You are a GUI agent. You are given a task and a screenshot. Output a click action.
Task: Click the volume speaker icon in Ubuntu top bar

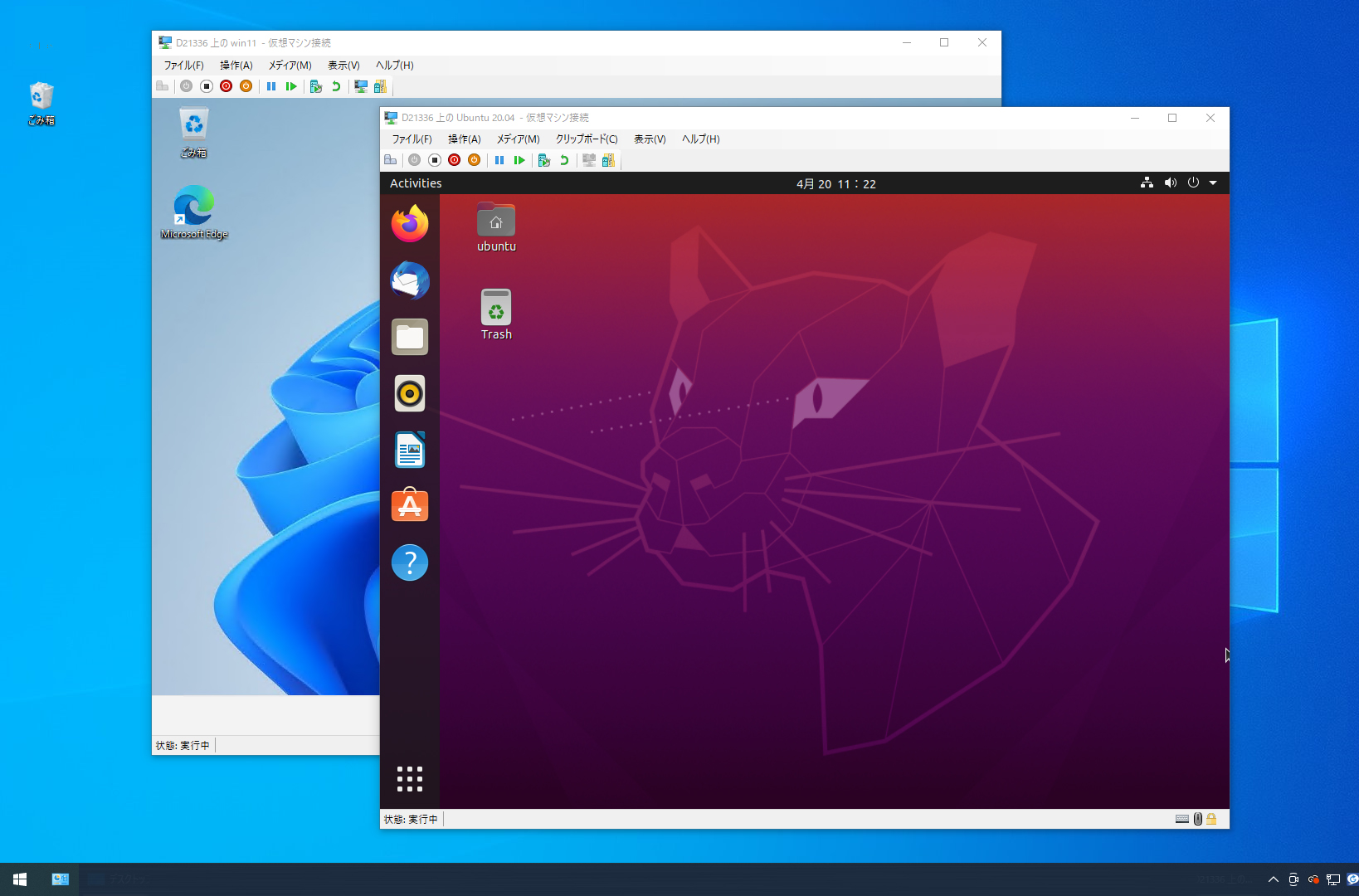[1171, 183]
